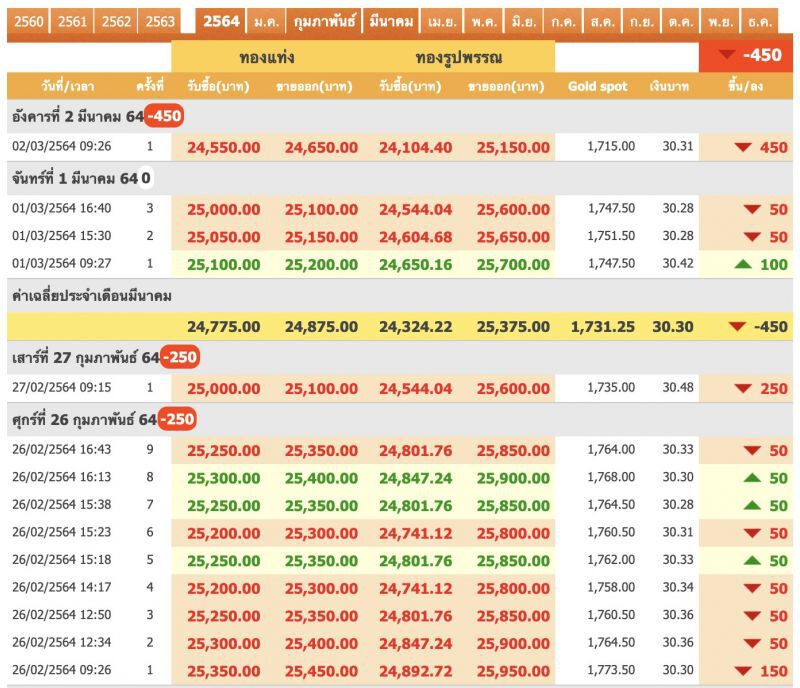Click the down arrow in the 26/02/2564 14:17 row
This screenshot has width=800, height=688.
[752, 588]
